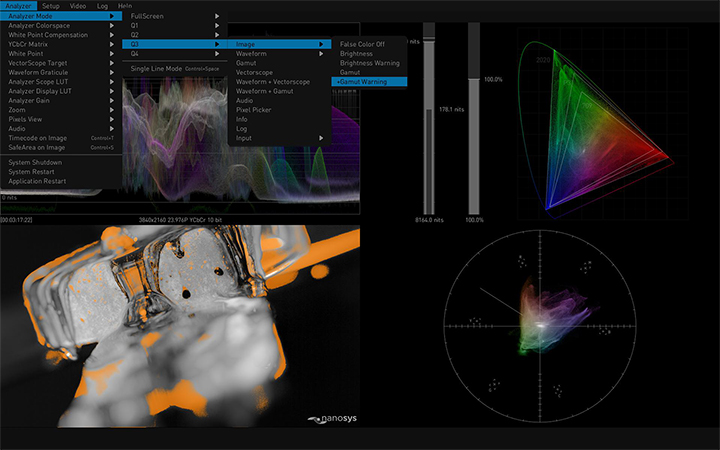Choose Pixel Picker in Q3 submenu
720x450 pixels.
point(253,110)
